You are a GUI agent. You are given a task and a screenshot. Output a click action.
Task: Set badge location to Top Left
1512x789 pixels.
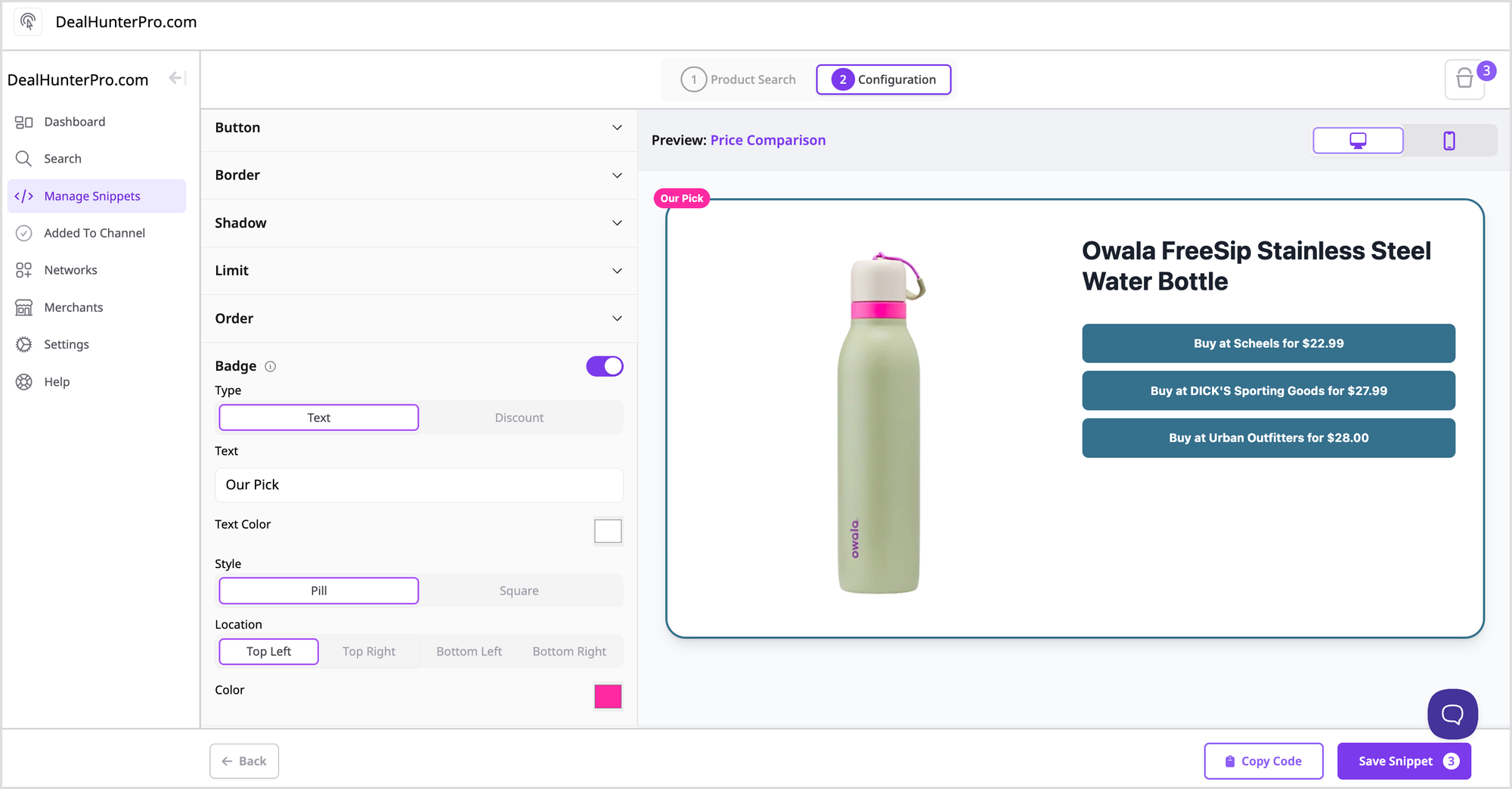click(269, 651)
